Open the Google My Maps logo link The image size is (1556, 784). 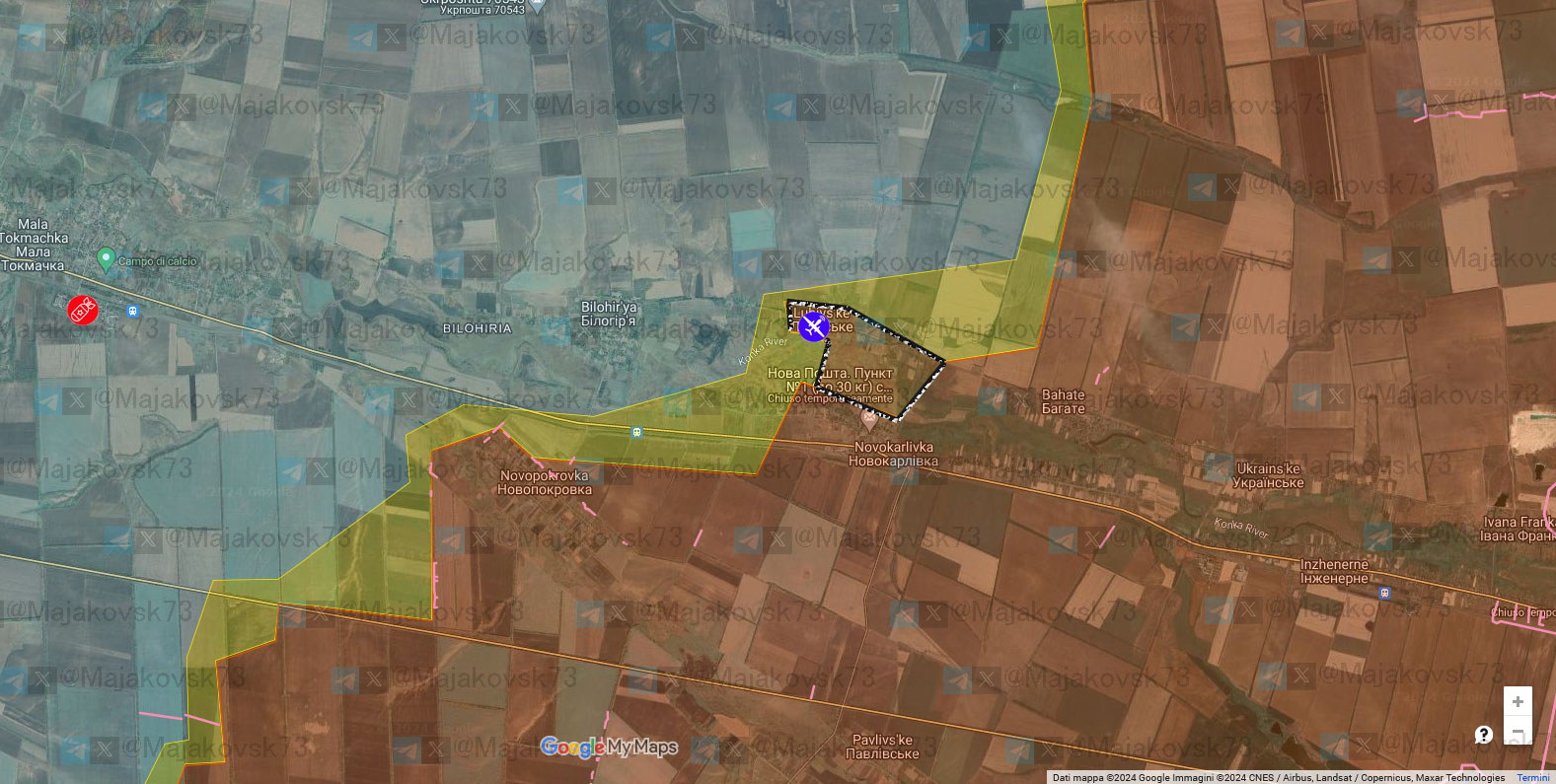[609, 748]
